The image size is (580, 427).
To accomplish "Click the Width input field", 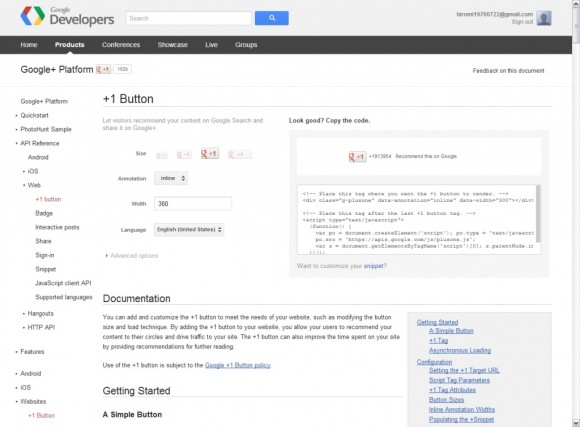I will coord(193,204).
